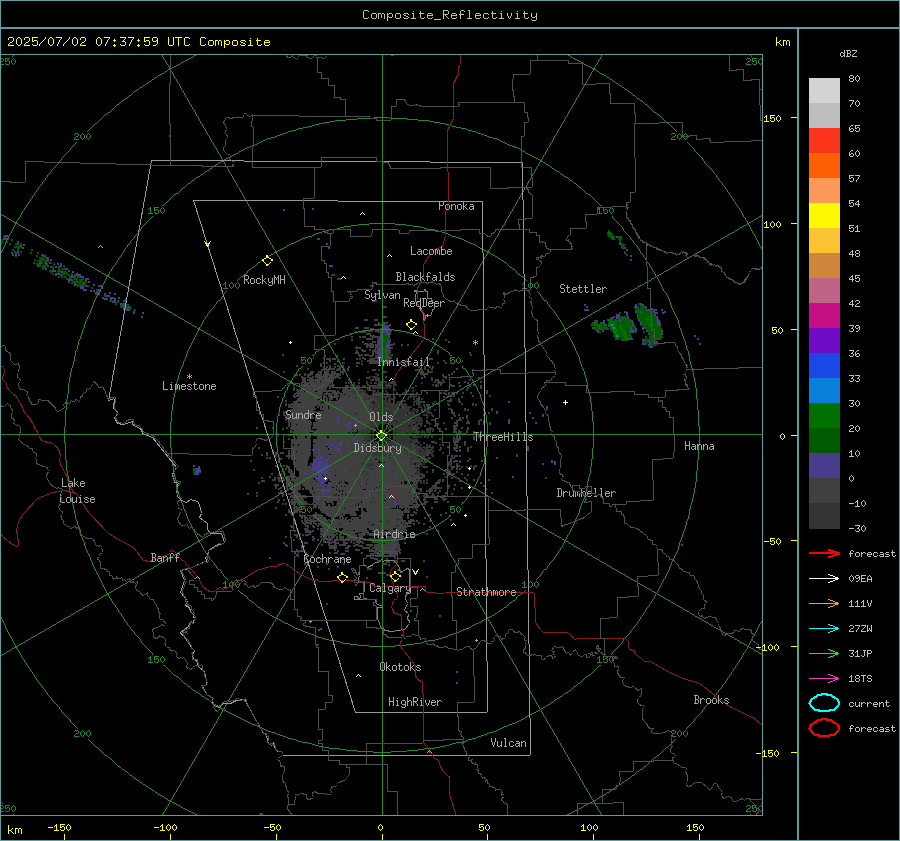This screenshot has width=900, height=841.
Task: Click the yellow diamond marker above Calgary
Action: [395, 576]
